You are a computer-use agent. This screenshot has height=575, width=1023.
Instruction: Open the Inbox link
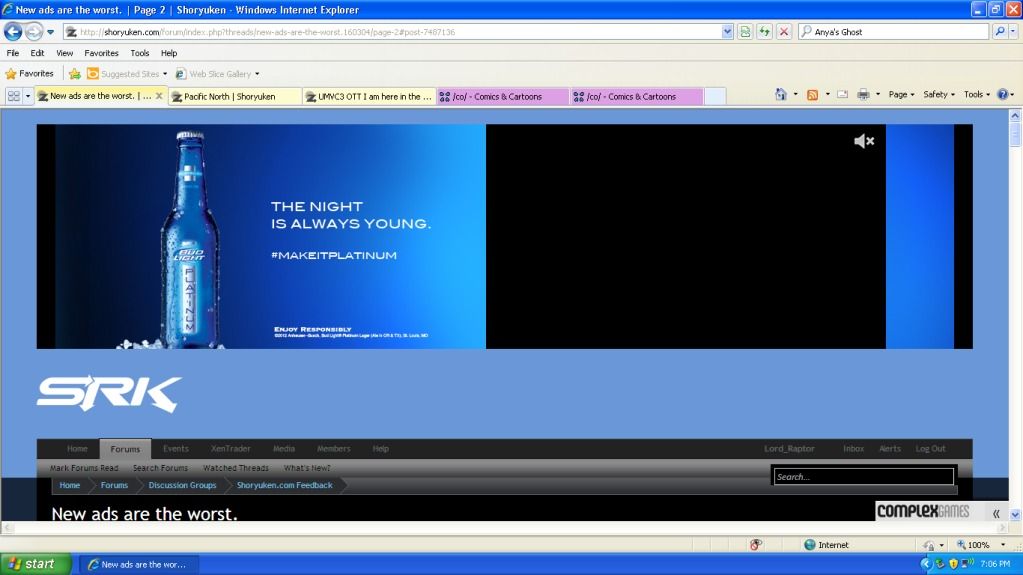(x=853, y=448)
